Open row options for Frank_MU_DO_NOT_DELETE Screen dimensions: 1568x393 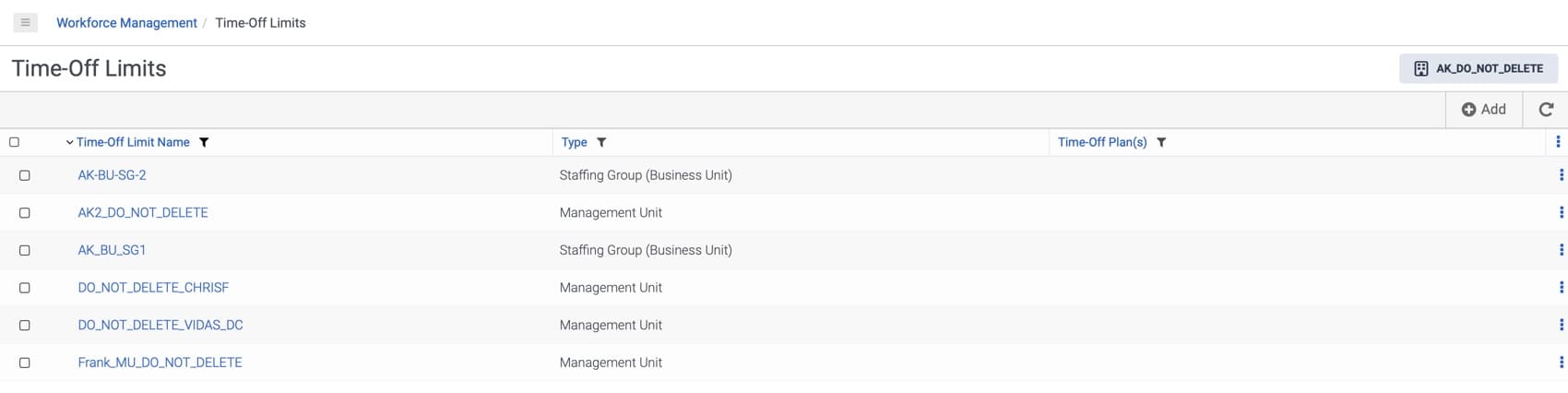(1561, 363)
